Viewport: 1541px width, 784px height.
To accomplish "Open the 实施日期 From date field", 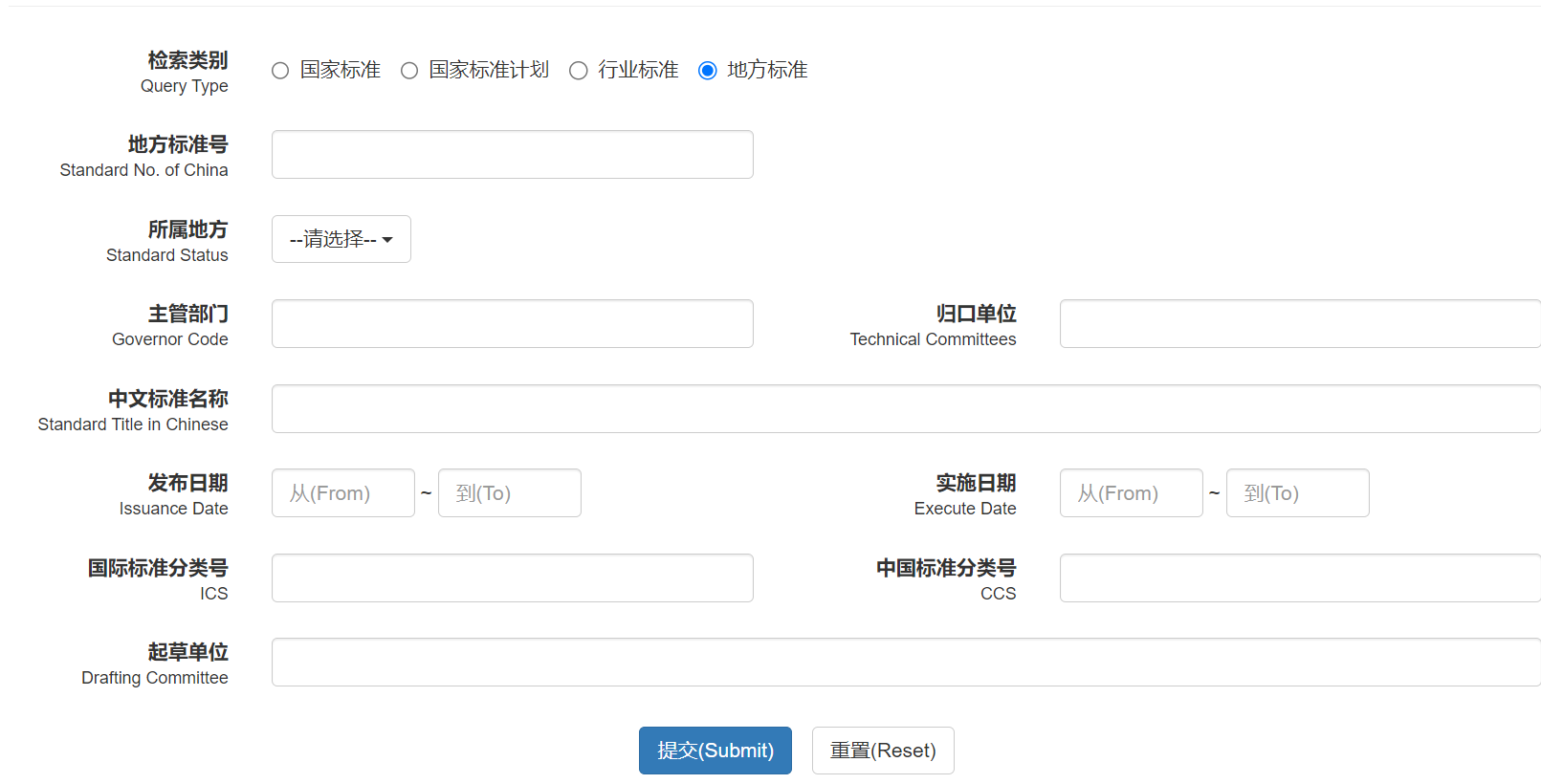I will [x=1131, y=493].
